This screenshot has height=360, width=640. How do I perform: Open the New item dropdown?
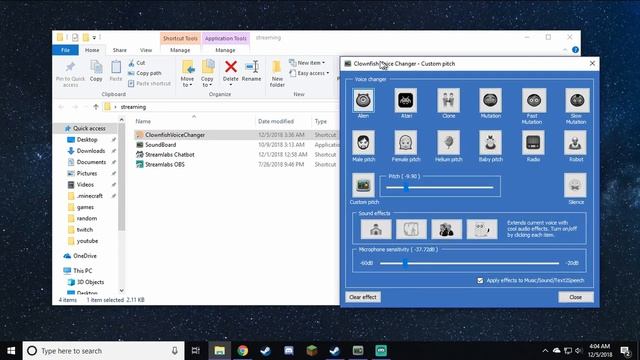pos(307,63)
